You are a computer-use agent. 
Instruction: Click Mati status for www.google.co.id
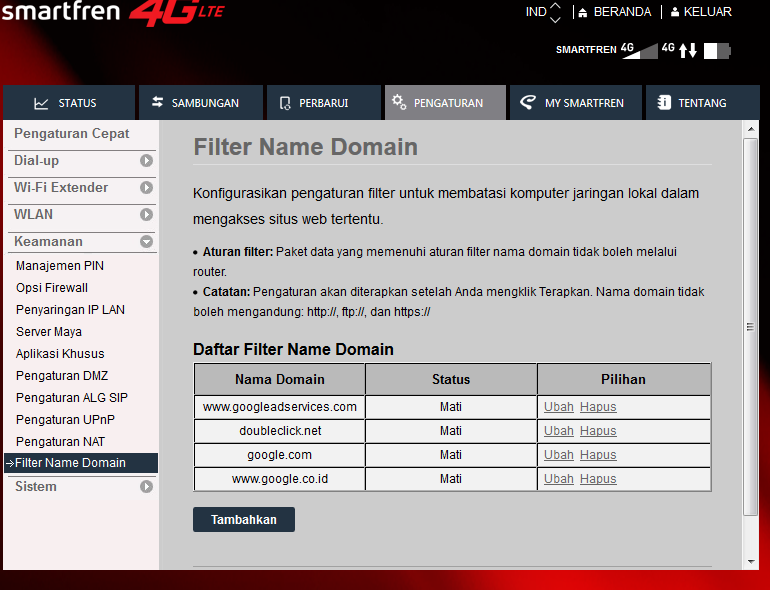click(451, 478)
